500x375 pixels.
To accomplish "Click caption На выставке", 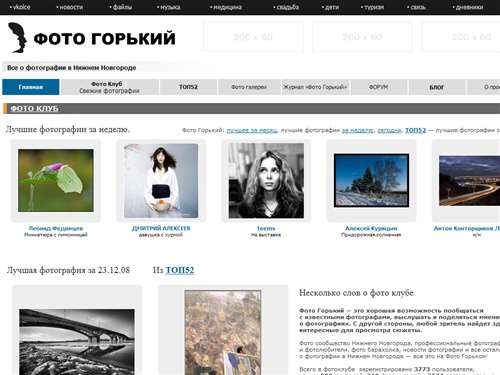I will pos(266,235).
